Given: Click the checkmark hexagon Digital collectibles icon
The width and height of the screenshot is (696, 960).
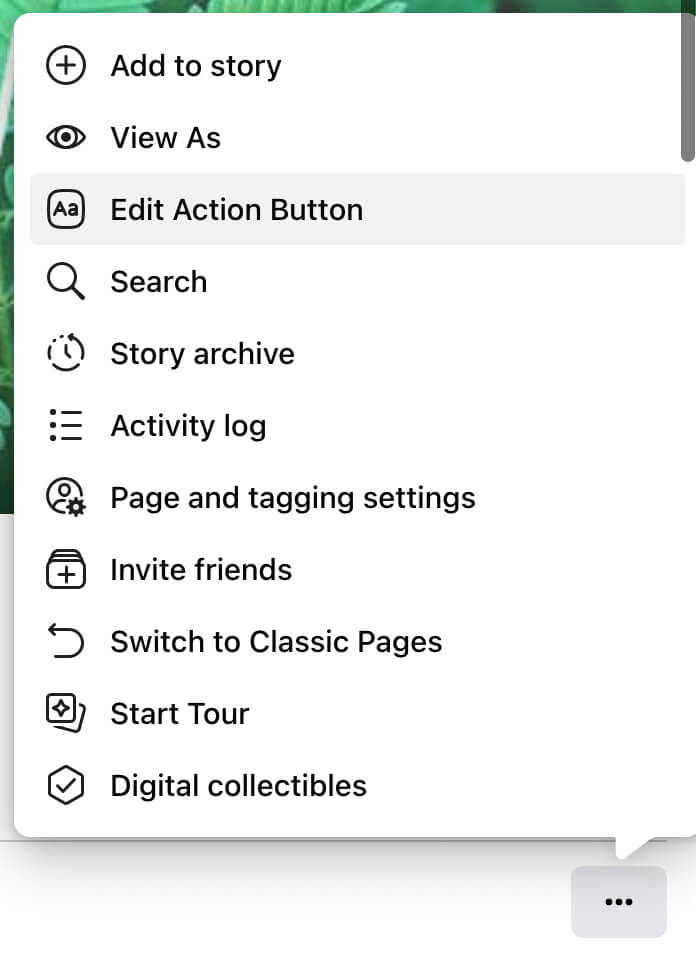Looking at the screenshot, I should 66,786.
